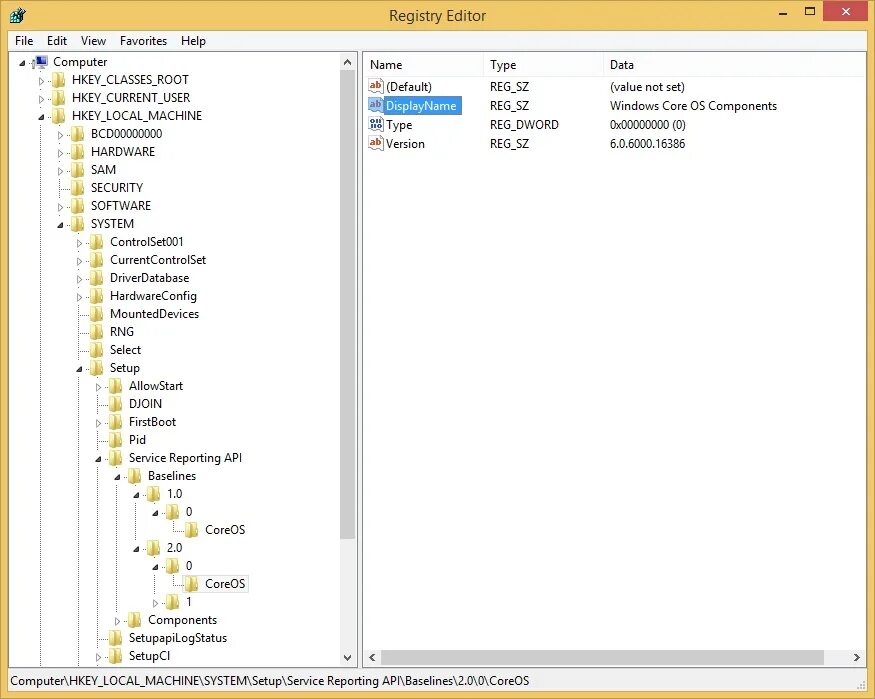Expand the SetupCl key
Image resolution: width=875 pixels, height=699 pixels.
pyautogui.click(x=98, y=657)
